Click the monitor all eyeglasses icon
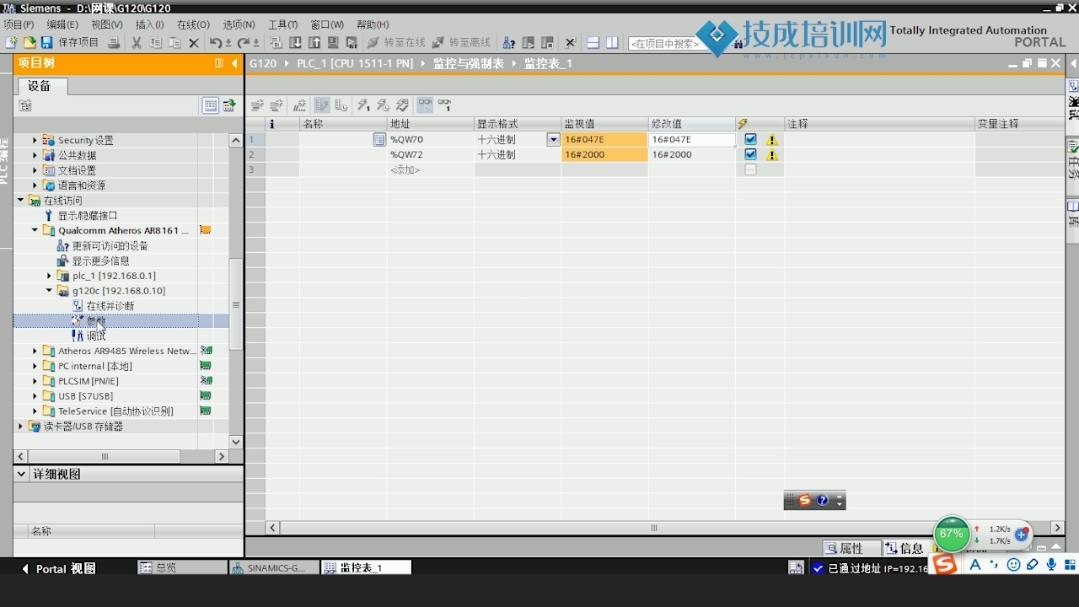 425,105
